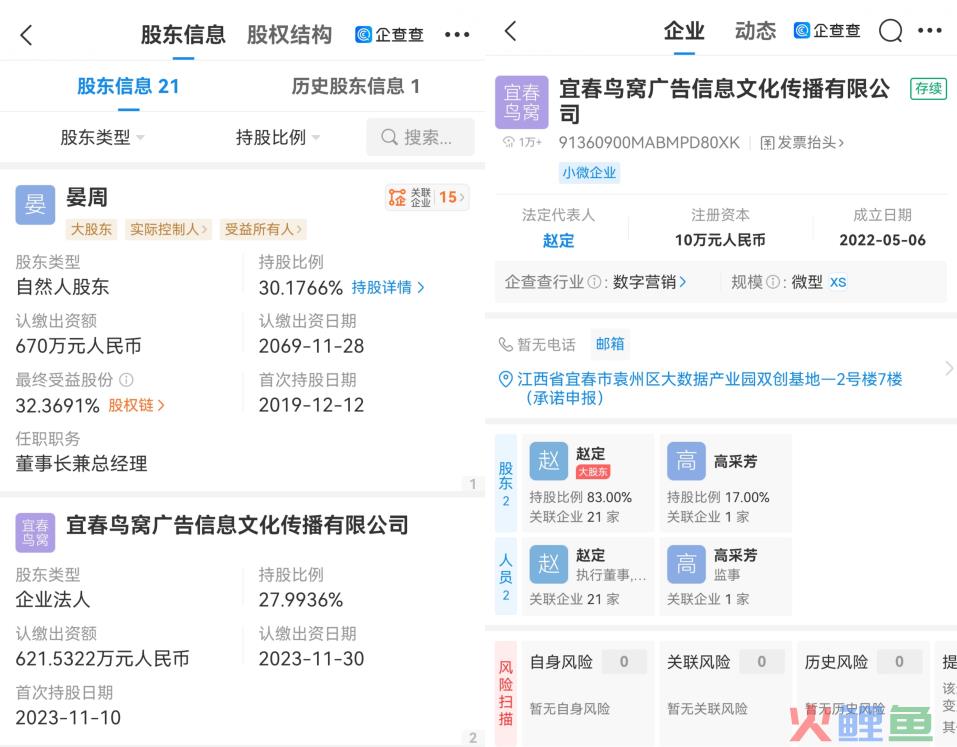Open 赵定 avatar in 股东 section
The height and width of the screenshot is (747, 957).
point(548,461)
